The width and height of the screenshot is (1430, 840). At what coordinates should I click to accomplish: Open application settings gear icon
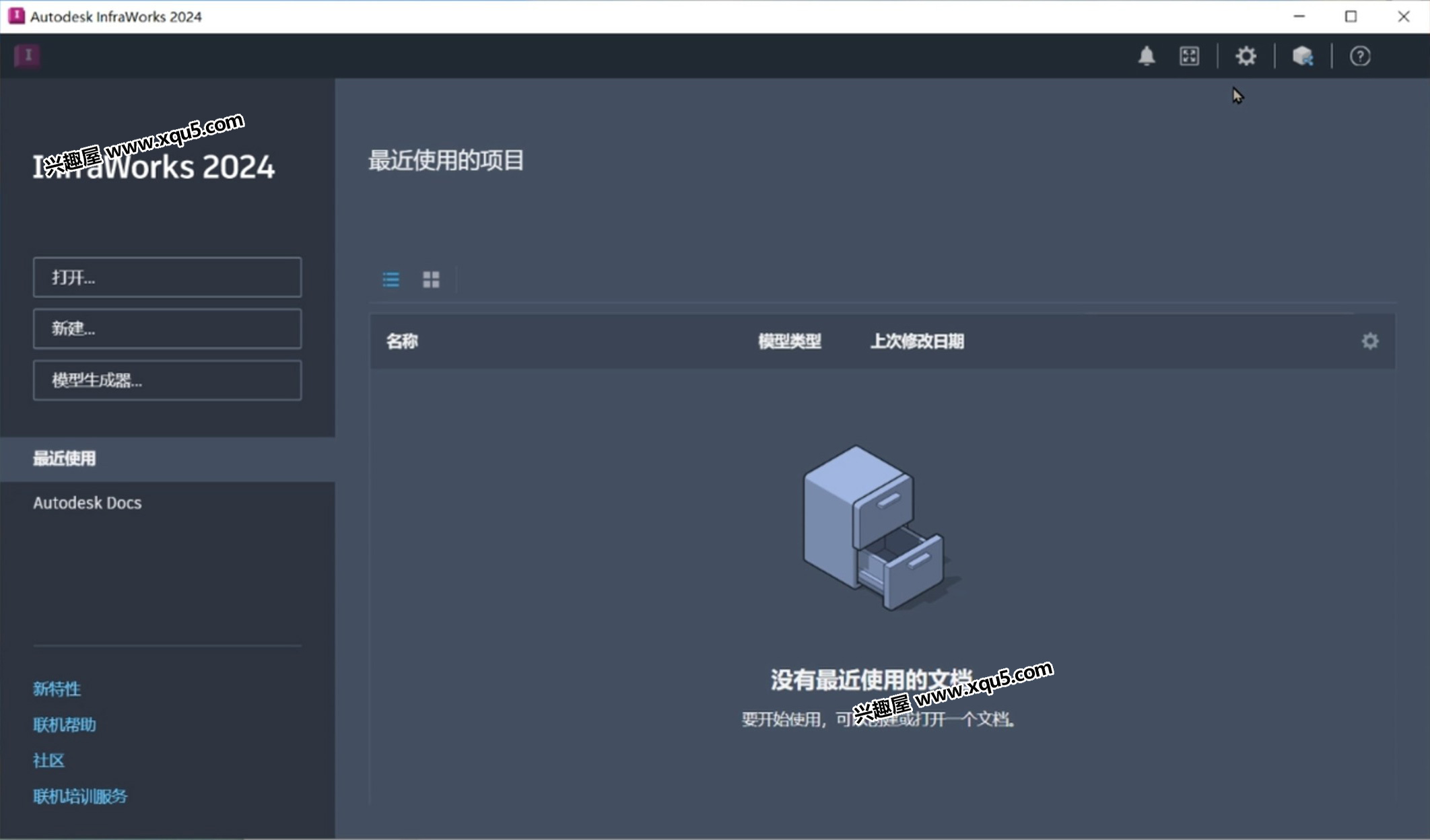[x=1246, y=56]
